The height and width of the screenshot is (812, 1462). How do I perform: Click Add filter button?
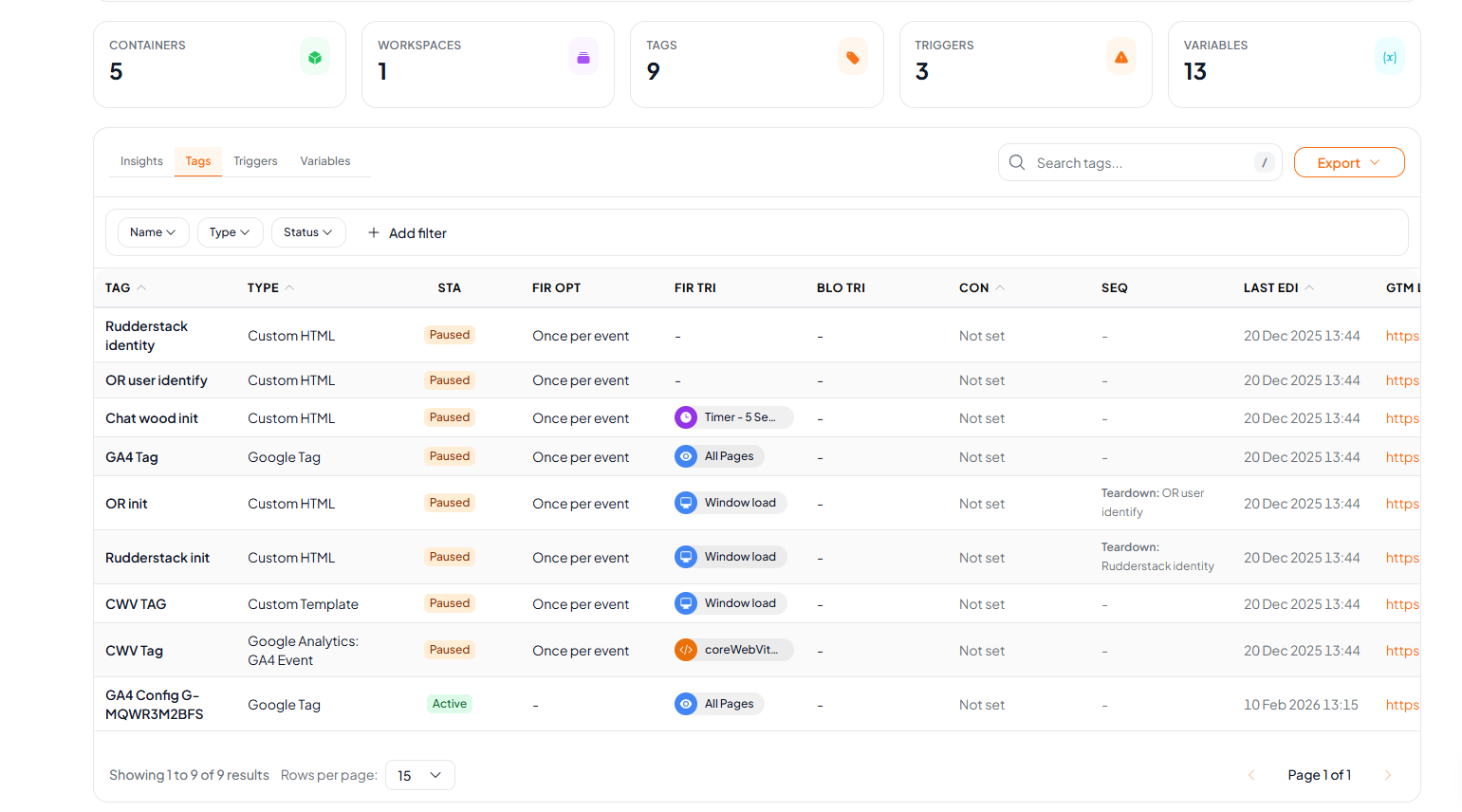[407, 232]
